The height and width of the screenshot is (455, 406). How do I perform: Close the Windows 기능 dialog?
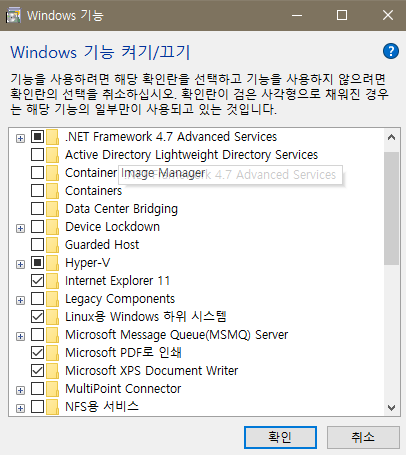(x=388, y=15)
